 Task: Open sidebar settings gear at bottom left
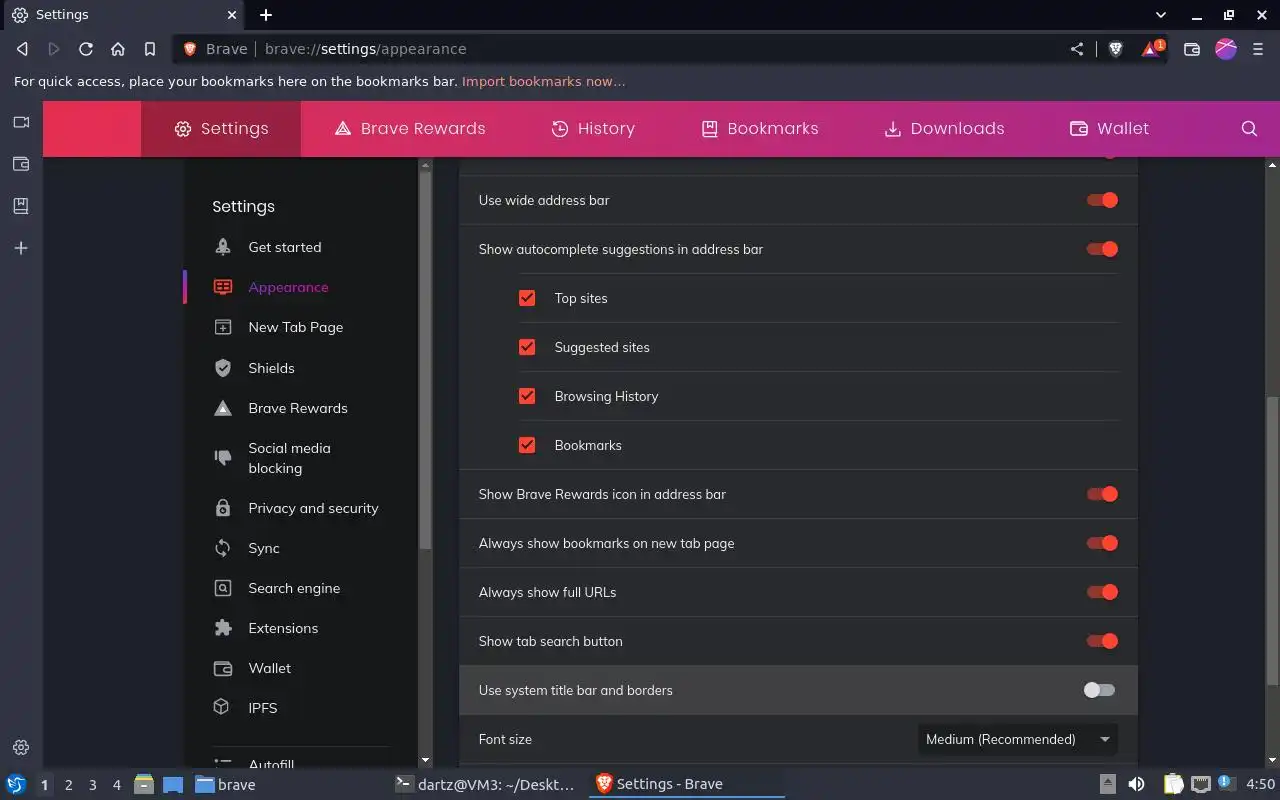point(21,747)
